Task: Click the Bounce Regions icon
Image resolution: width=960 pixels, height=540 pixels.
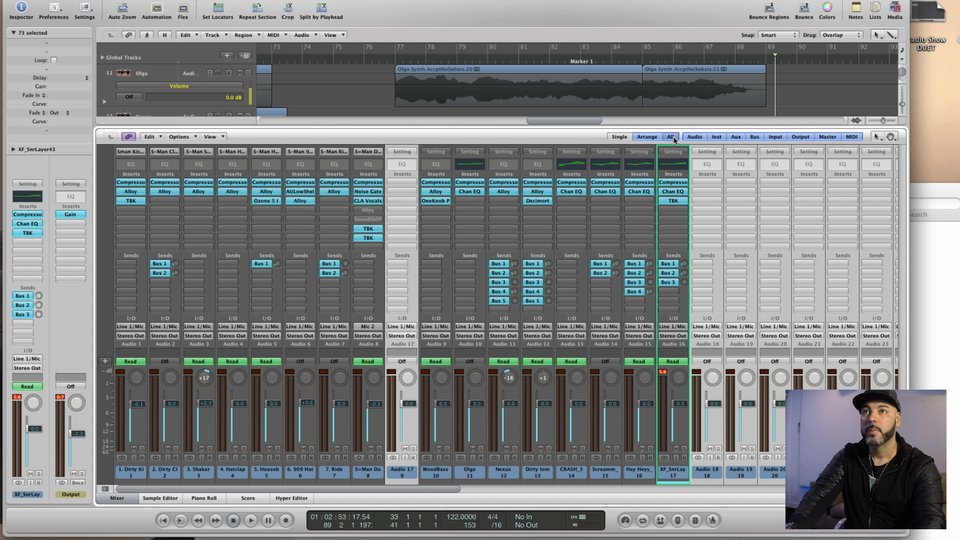Action: coord(769,9)
